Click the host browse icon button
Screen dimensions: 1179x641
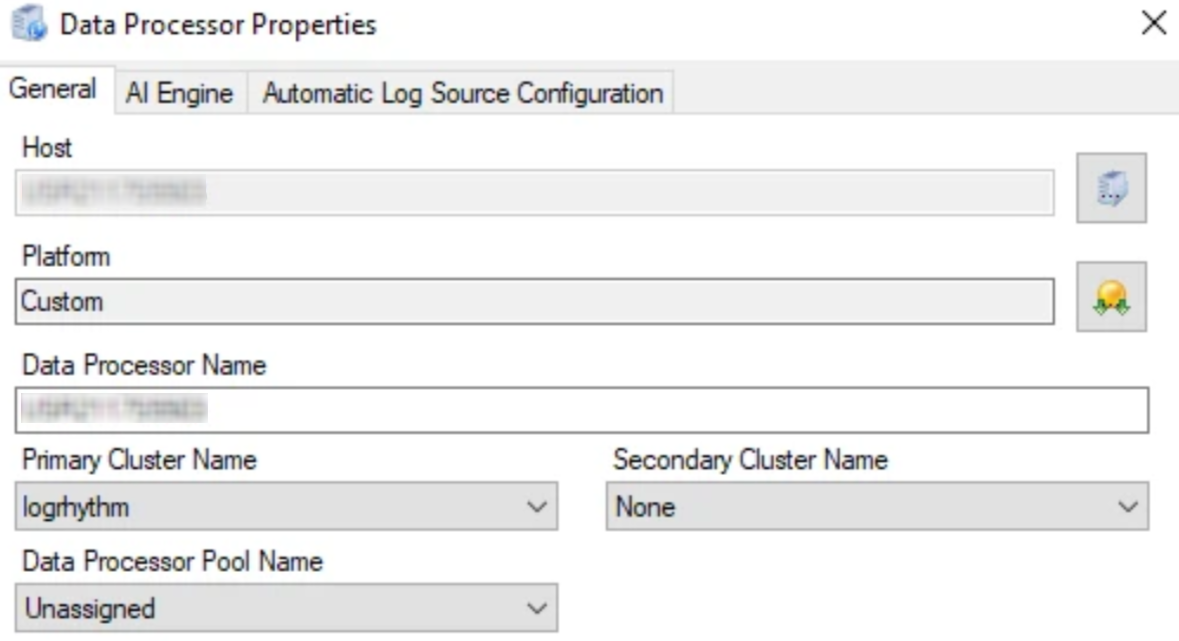point(1111,188)
